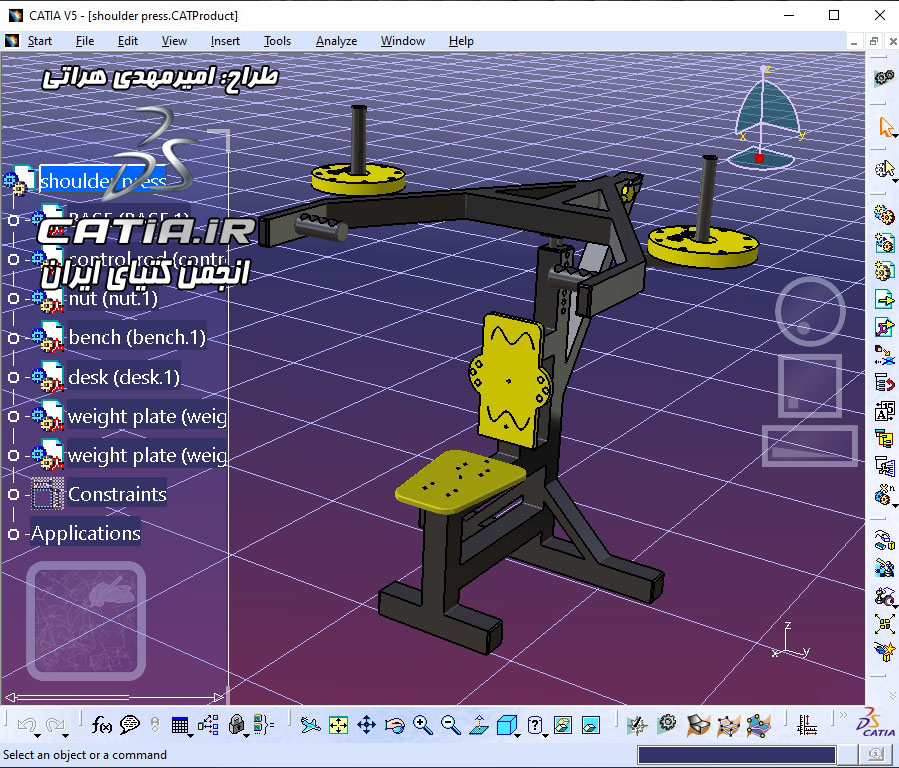The width and height of the screenshot is (899, 768).
Task: Toggle the lock icon in toolbar
Action: tap(236, 725)
